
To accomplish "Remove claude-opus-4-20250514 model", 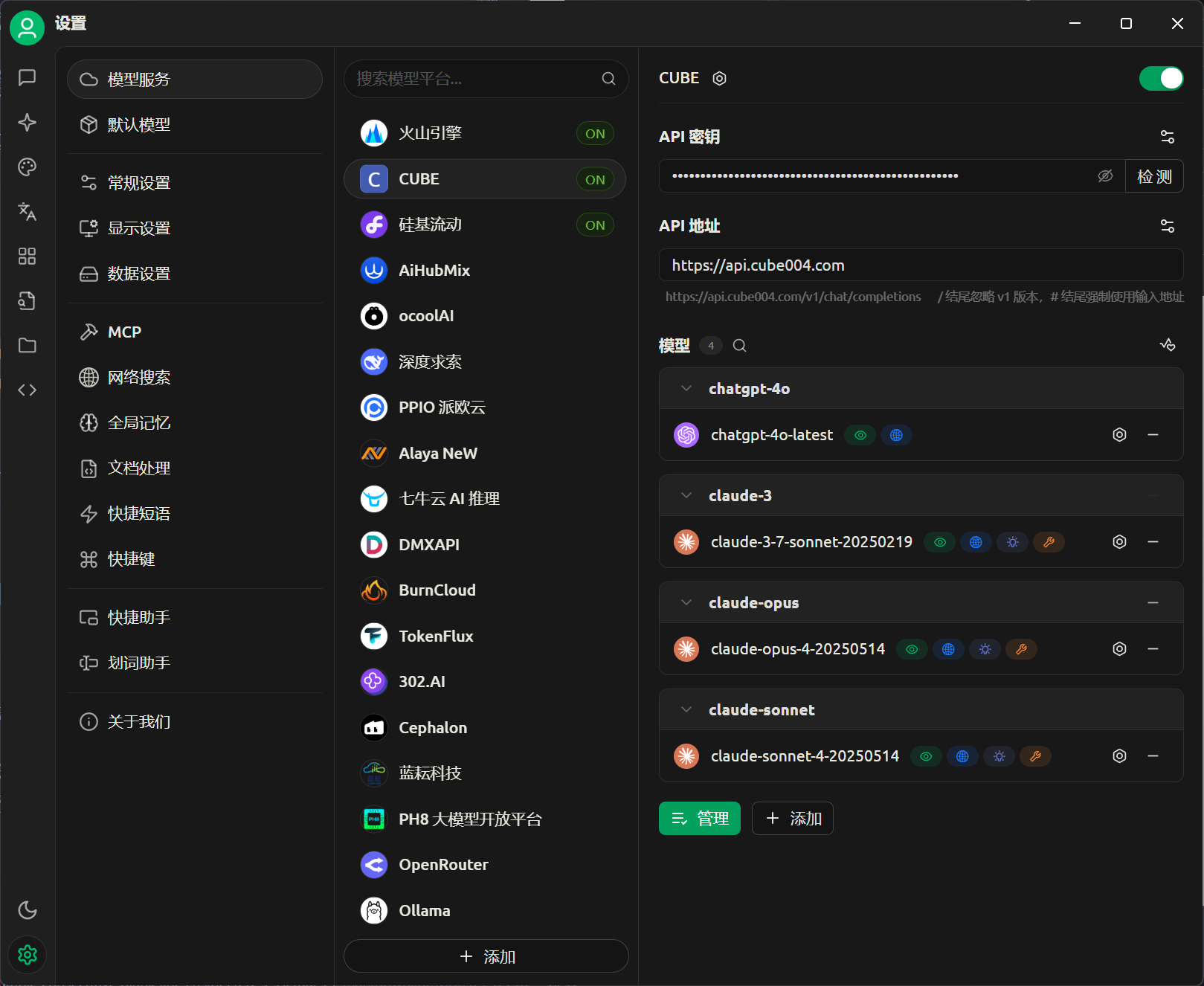I will tap(1153, 649).
